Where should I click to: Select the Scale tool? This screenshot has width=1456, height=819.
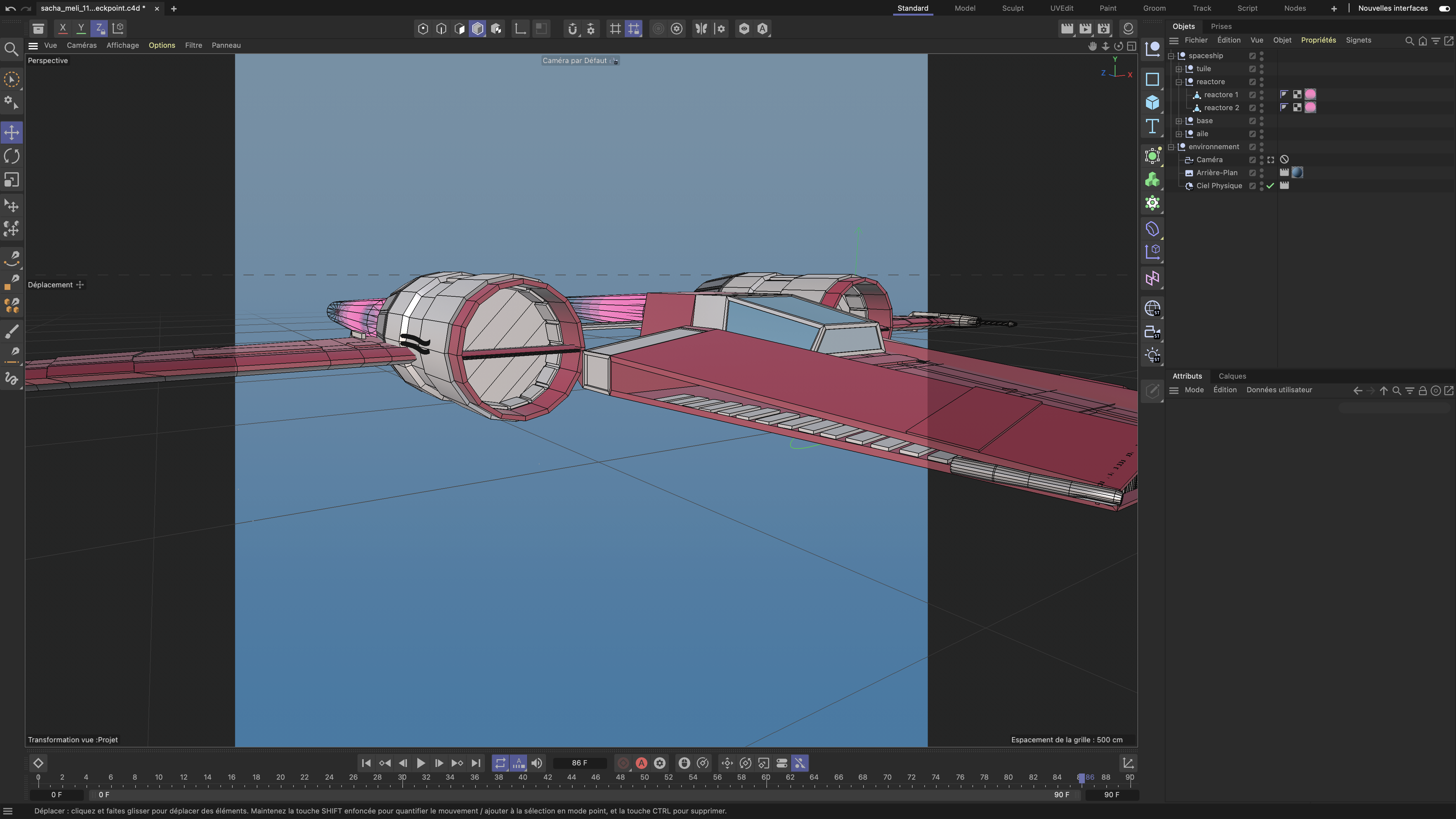12,180
